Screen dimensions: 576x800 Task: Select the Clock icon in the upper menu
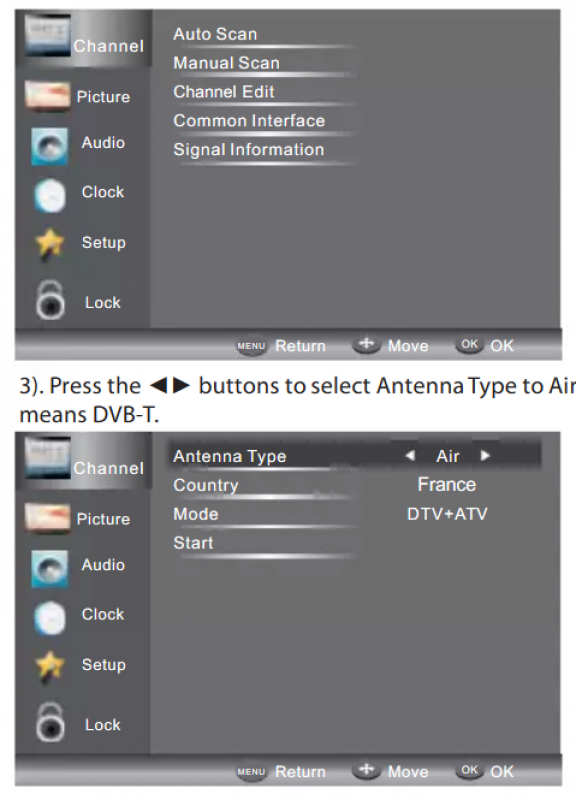point(50,195)
